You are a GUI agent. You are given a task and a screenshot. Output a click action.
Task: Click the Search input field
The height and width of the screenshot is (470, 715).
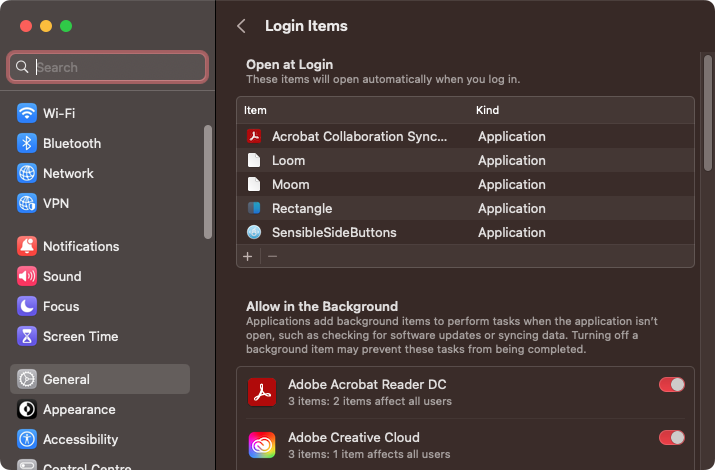[108, 67]
